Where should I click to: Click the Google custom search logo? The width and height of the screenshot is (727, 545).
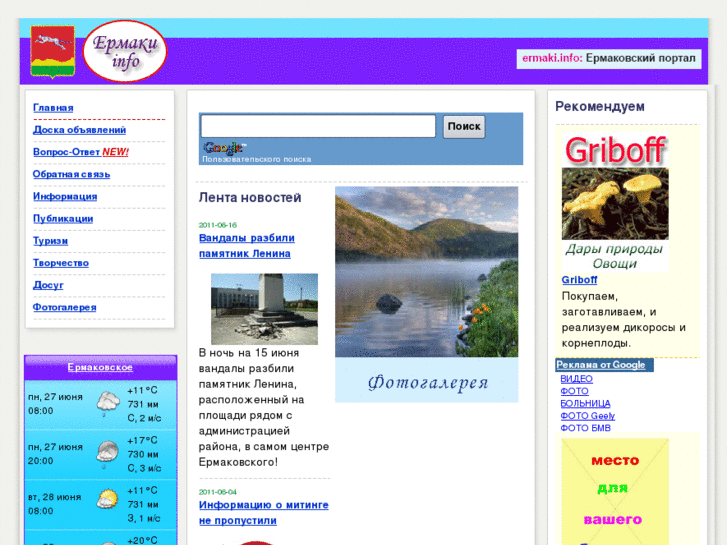(224, 147)
